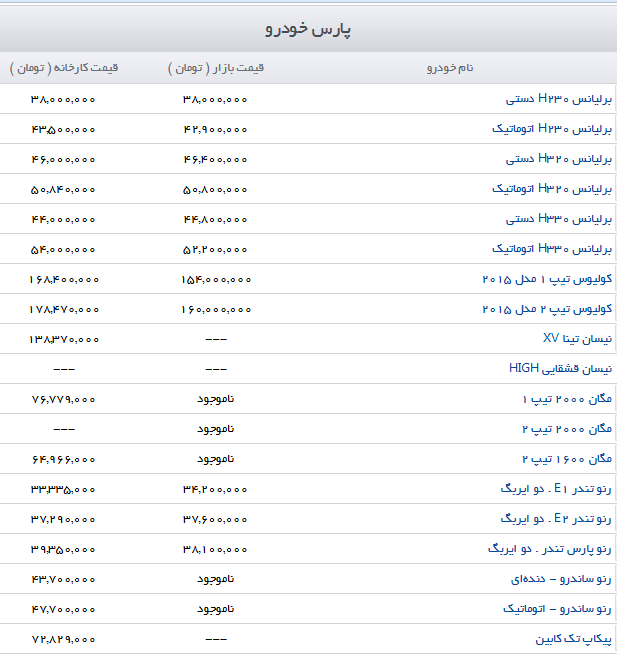This screenshot has height=654, width=617.
Task: Select market price 37,600,000
Action: 215,520
